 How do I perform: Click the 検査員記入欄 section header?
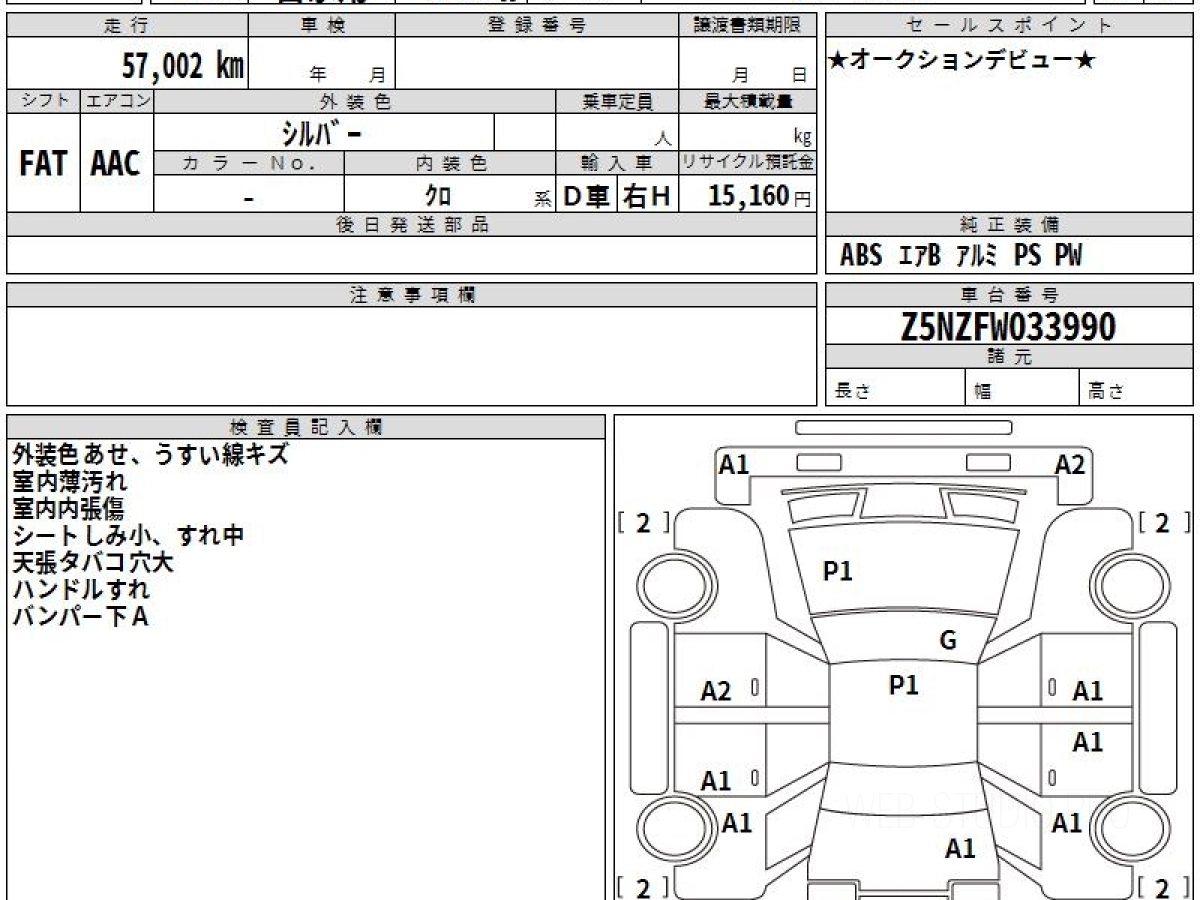(306, 426)
